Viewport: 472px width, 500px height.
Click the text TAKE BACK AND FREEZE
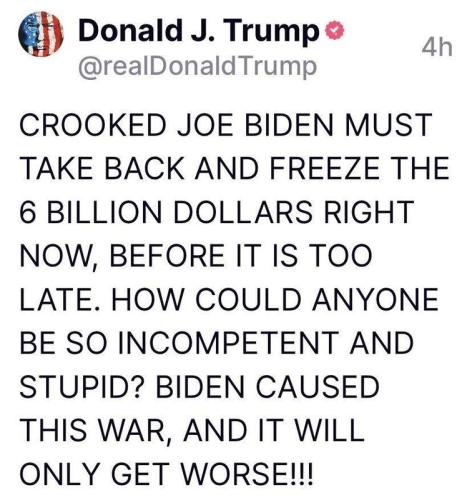199,168
